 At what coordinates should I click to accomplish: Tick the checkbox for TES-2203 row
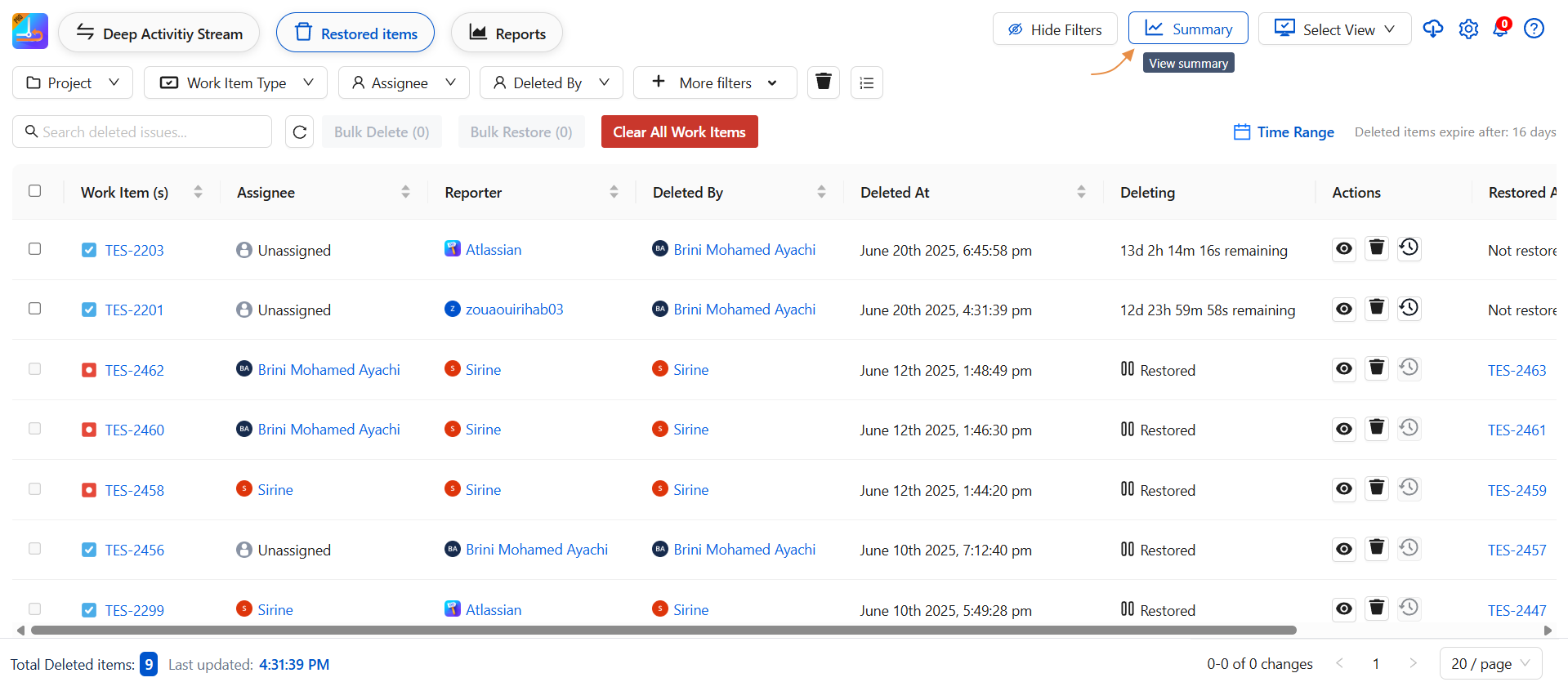coord(35,249)
